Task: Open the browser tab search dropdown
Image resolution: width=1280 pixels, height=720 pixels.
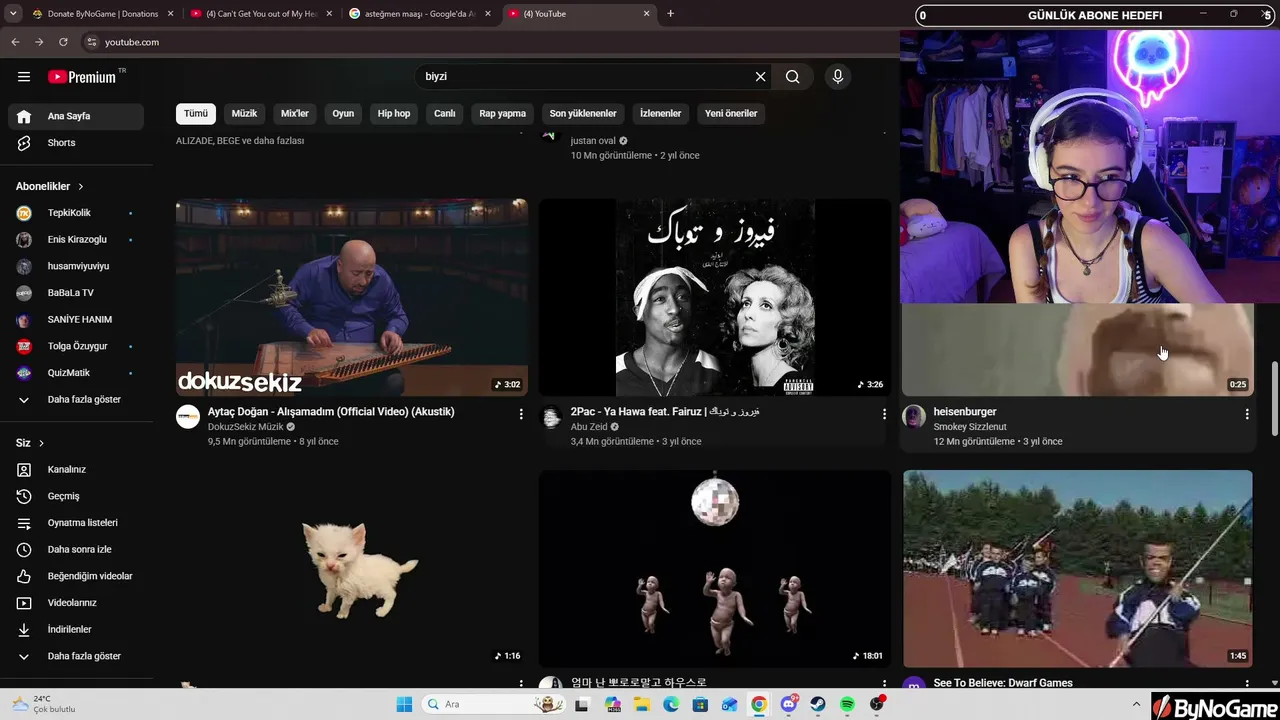Action: [x=13, y=14]
